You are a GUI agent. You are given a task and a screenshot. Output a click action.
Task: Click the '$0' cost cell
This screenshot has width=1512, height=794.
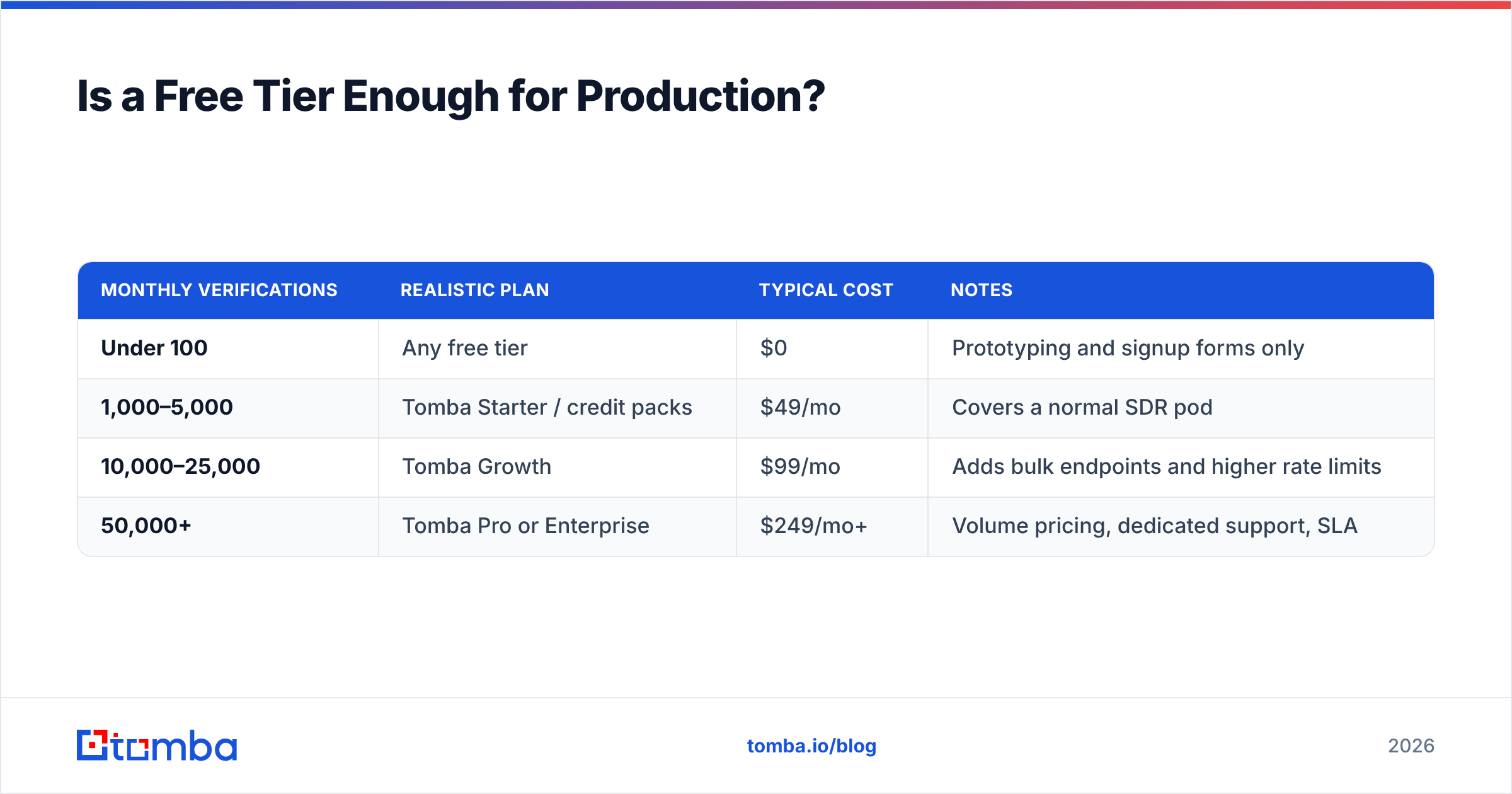point(832,348)
